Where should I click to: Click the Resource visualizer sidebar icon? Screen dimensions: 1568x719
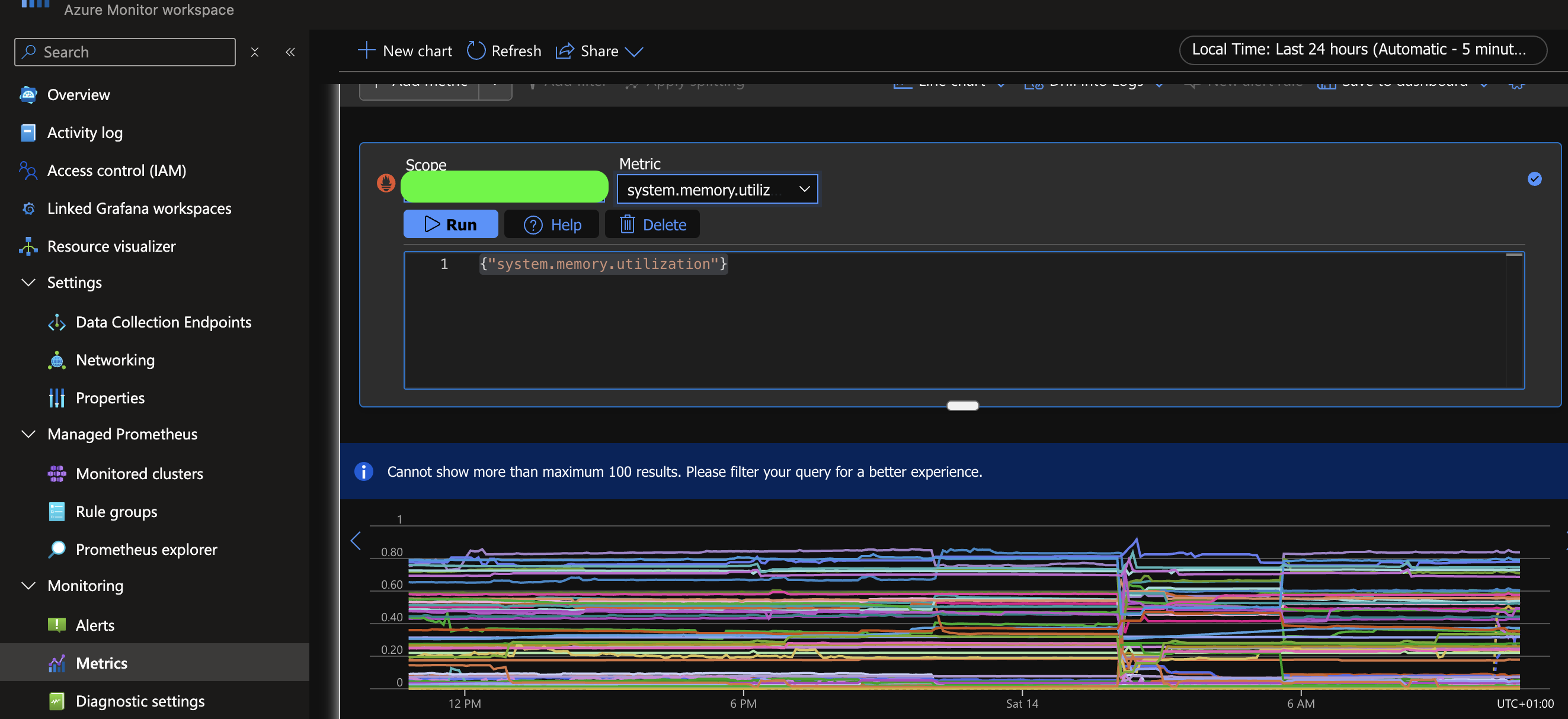click(28, 246)
